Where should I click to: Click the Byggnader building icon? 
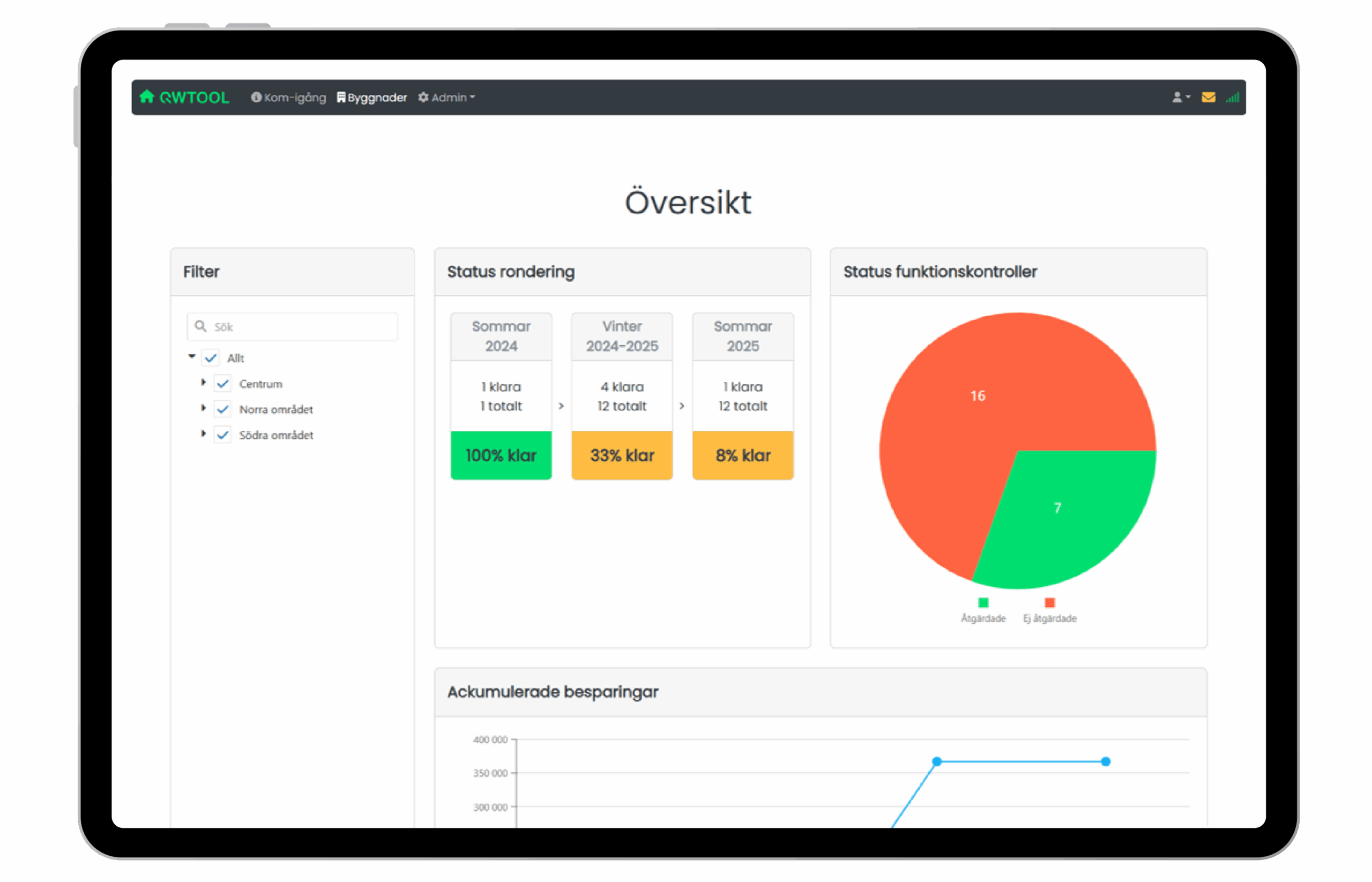[341, 98]
